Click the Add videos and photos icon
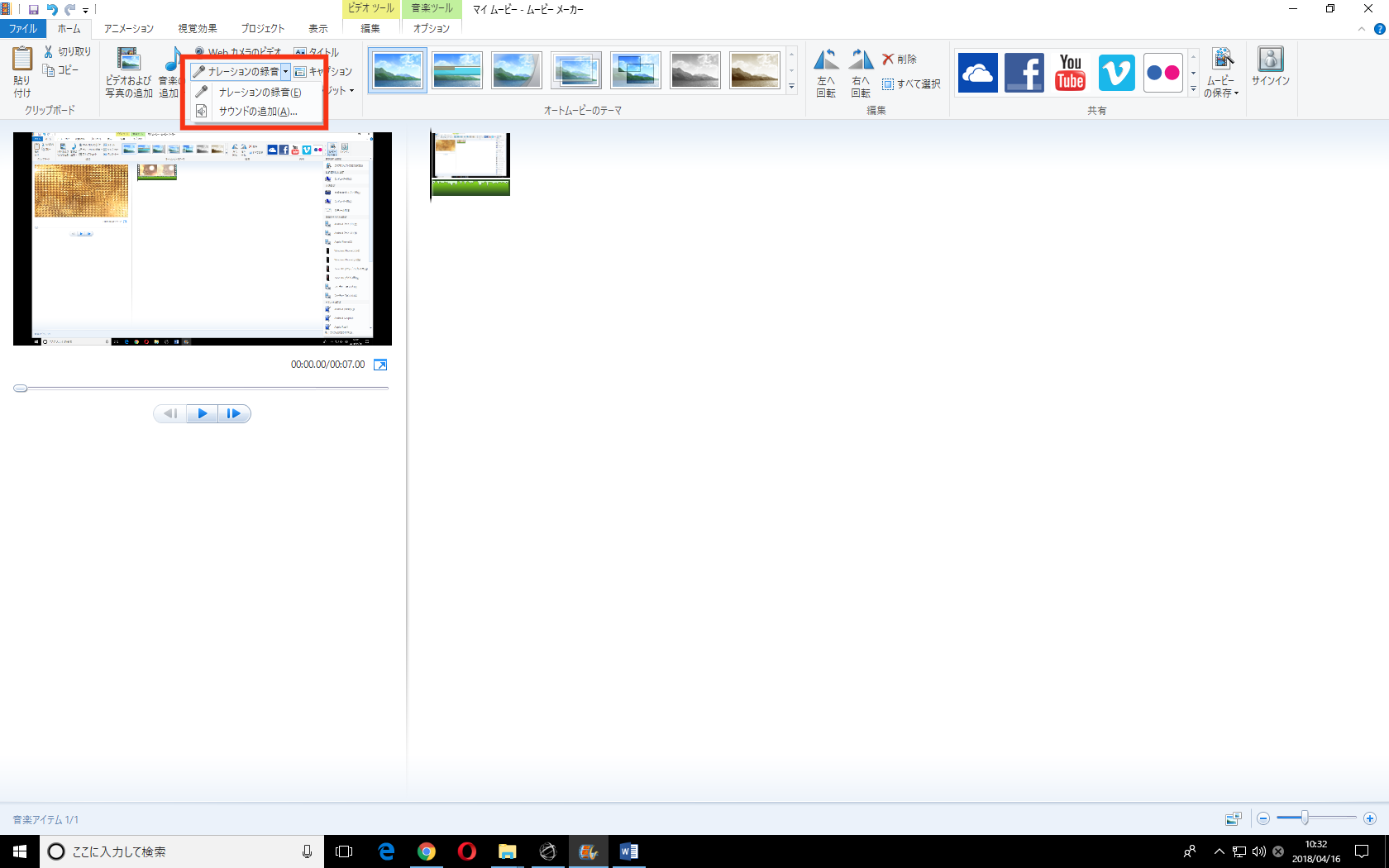Image resolution: width=1389 pixels, height=868 pixels. 129,62
